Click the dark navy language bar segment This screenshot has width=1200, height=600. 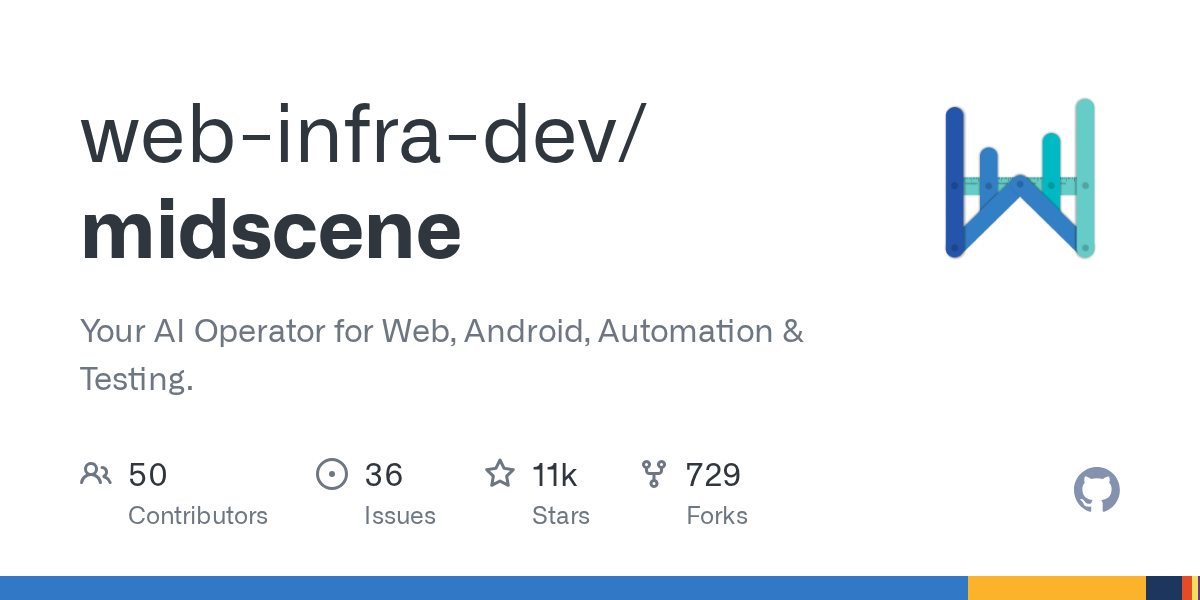click(1163, 588)
